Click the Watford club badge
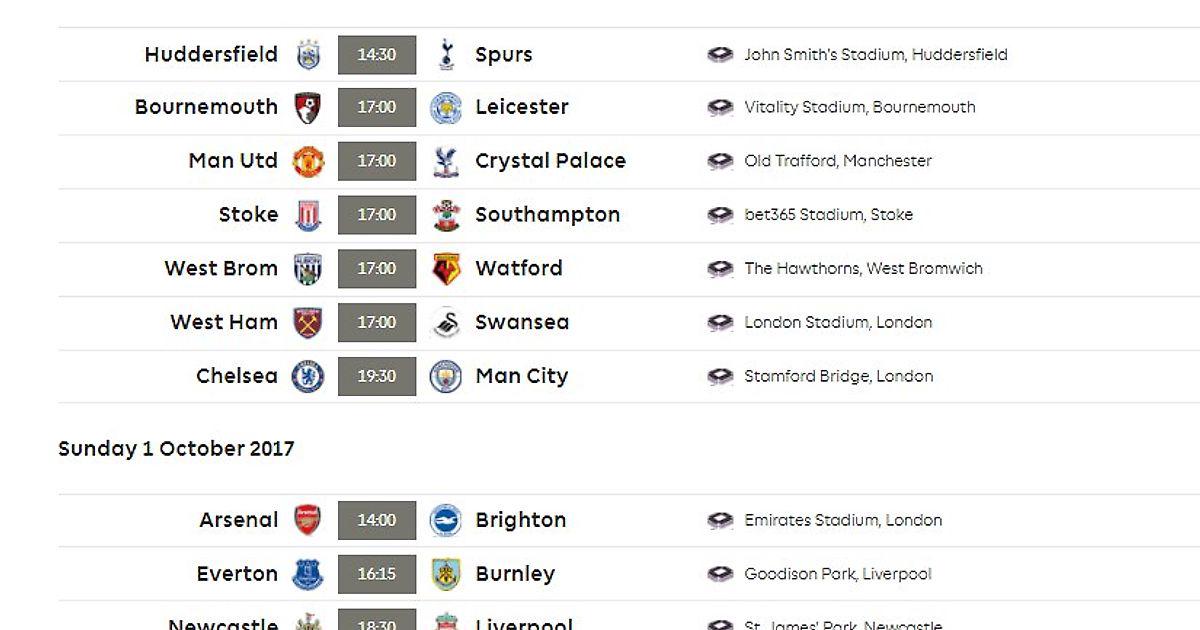 pos(446,268)
